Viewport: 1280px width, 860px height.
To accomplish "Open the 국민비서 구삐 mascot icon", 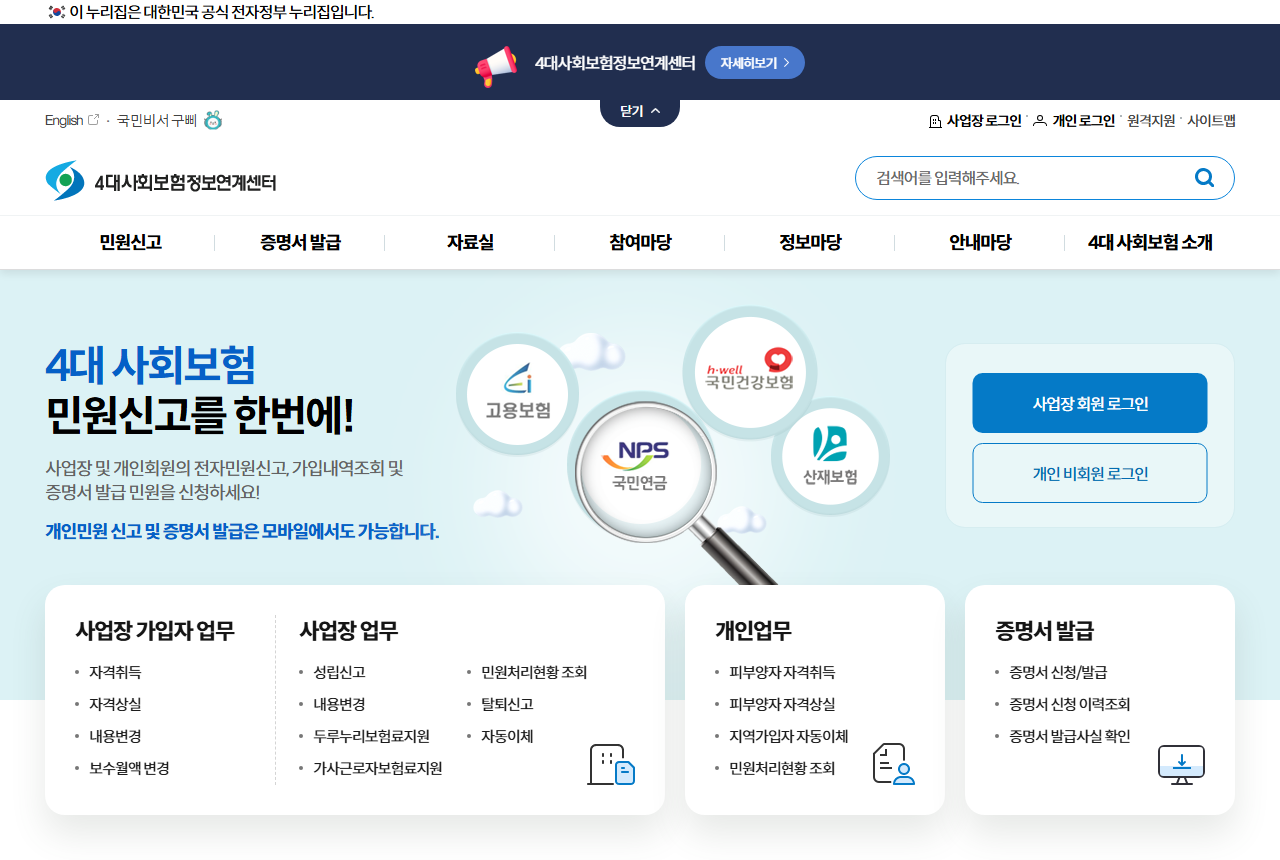I will 213,120.
